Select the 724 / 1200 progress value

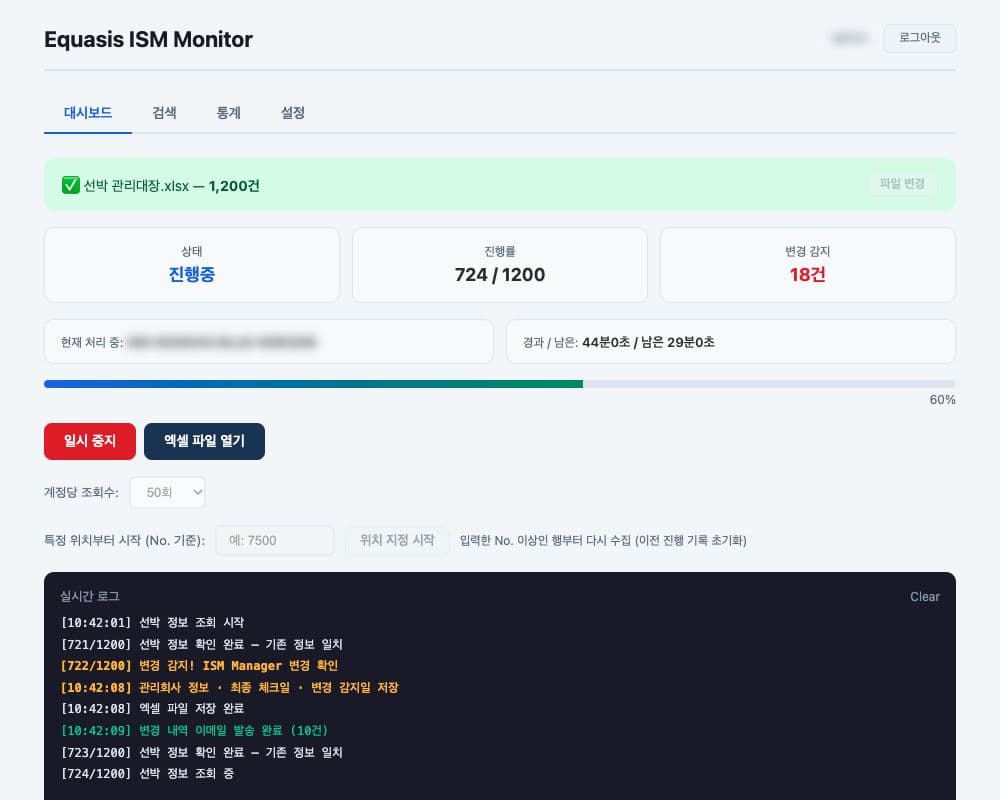(x=500, y=274)
